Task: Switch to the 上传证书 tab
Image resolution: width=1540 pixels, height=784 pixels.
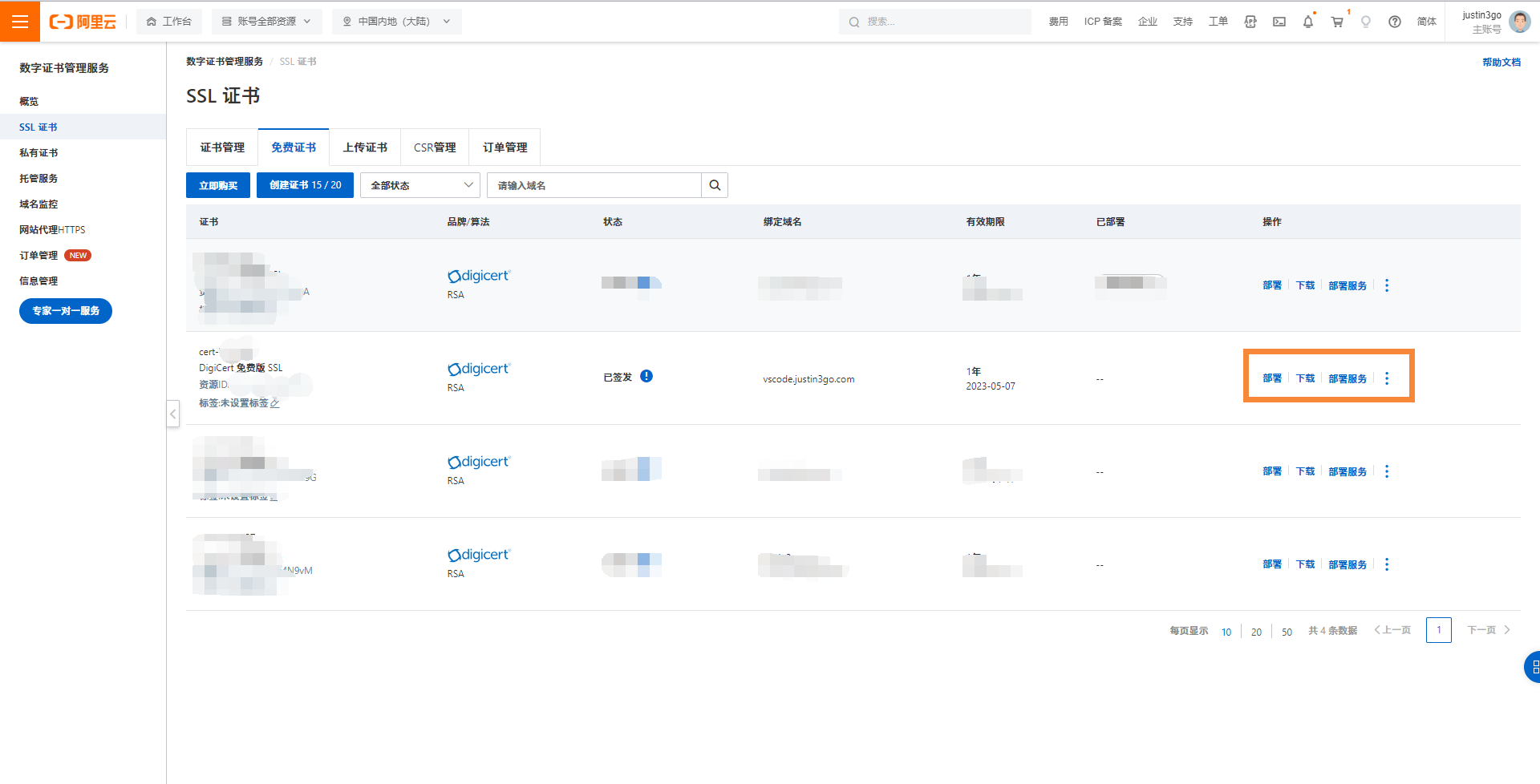Action: point(365,147)
